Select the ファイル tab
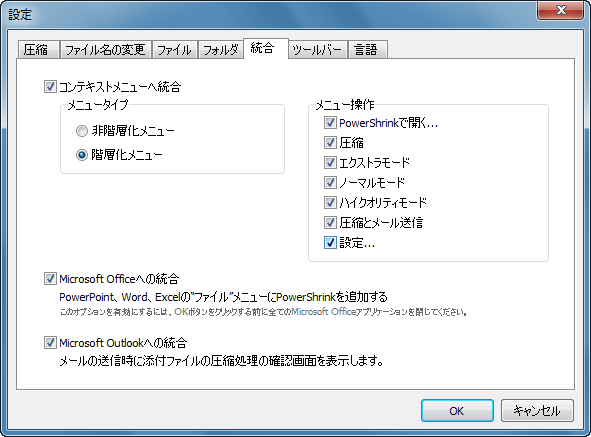 (175, 50)
